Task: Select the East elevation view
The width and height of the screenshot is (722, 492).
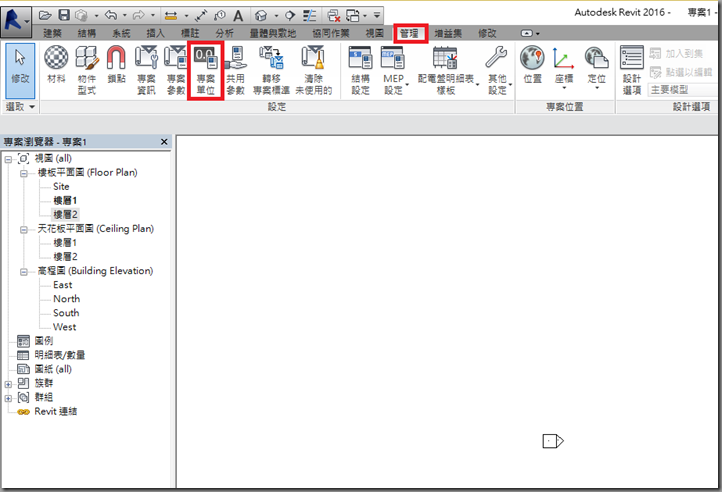Action: (63, 285)
